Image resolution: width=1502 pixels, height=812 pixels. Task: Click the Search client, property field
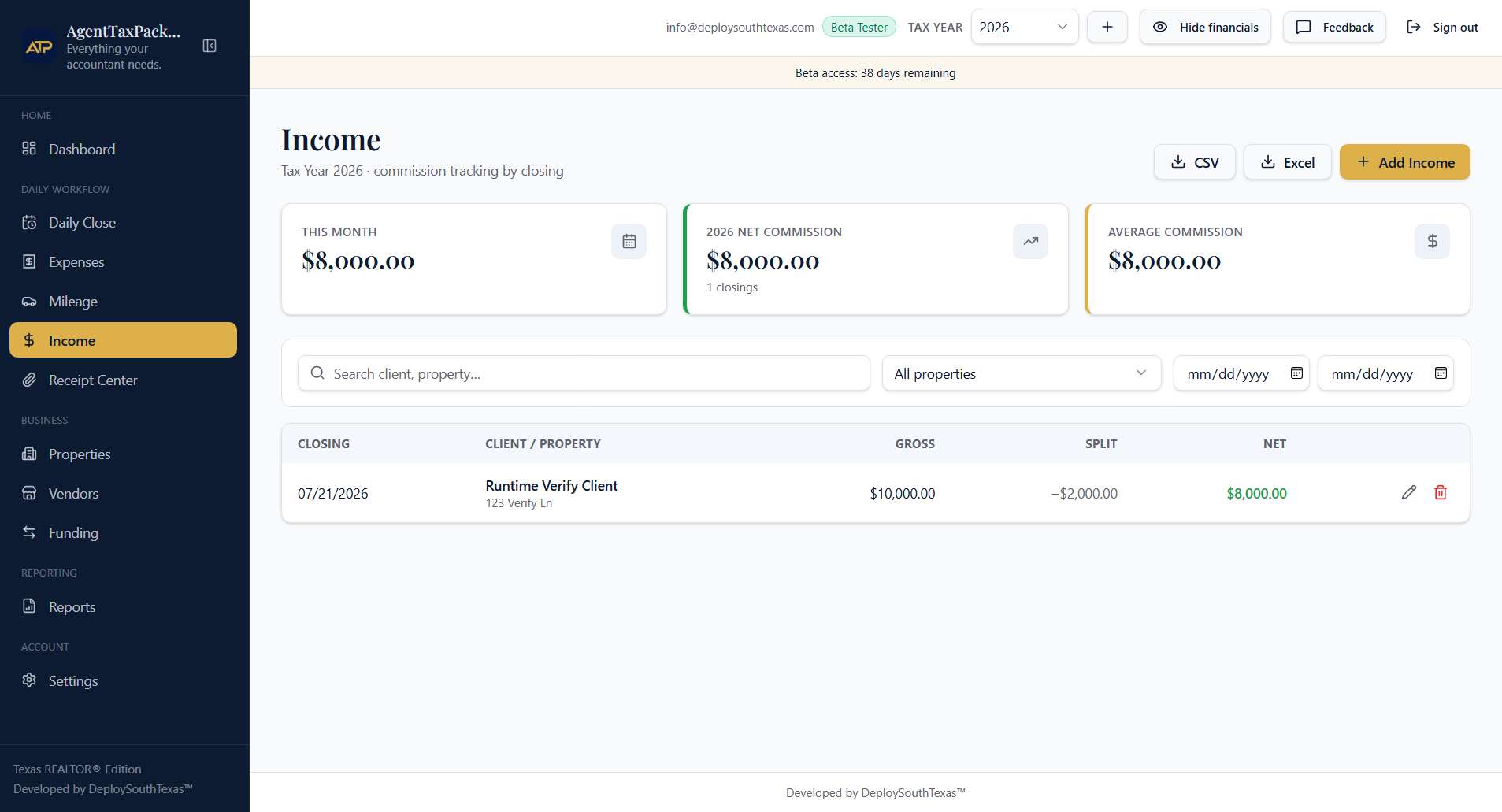(584, 373)
